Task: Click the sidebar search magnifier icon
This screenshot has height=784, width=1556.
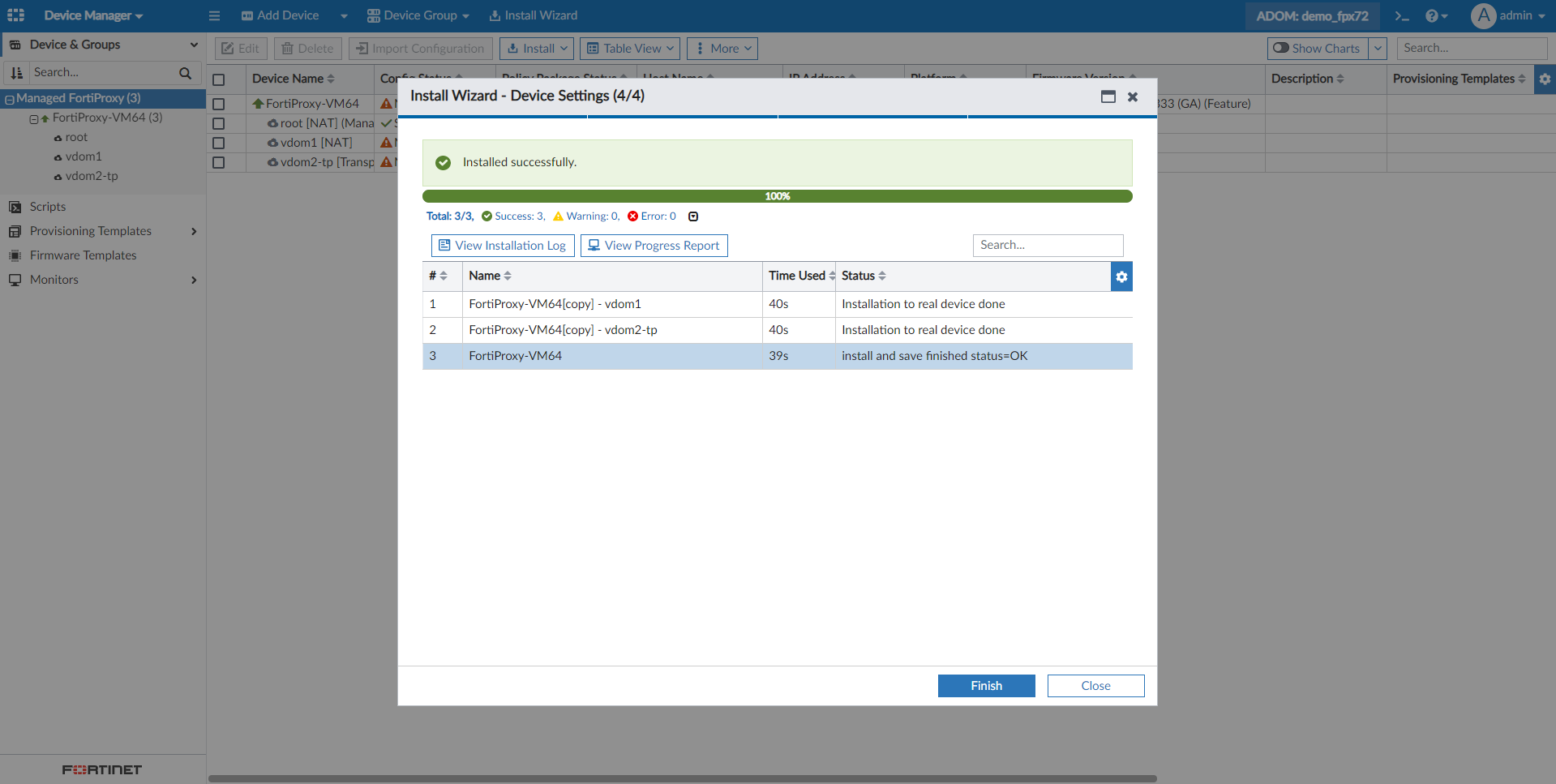Action: coord(186,73)
